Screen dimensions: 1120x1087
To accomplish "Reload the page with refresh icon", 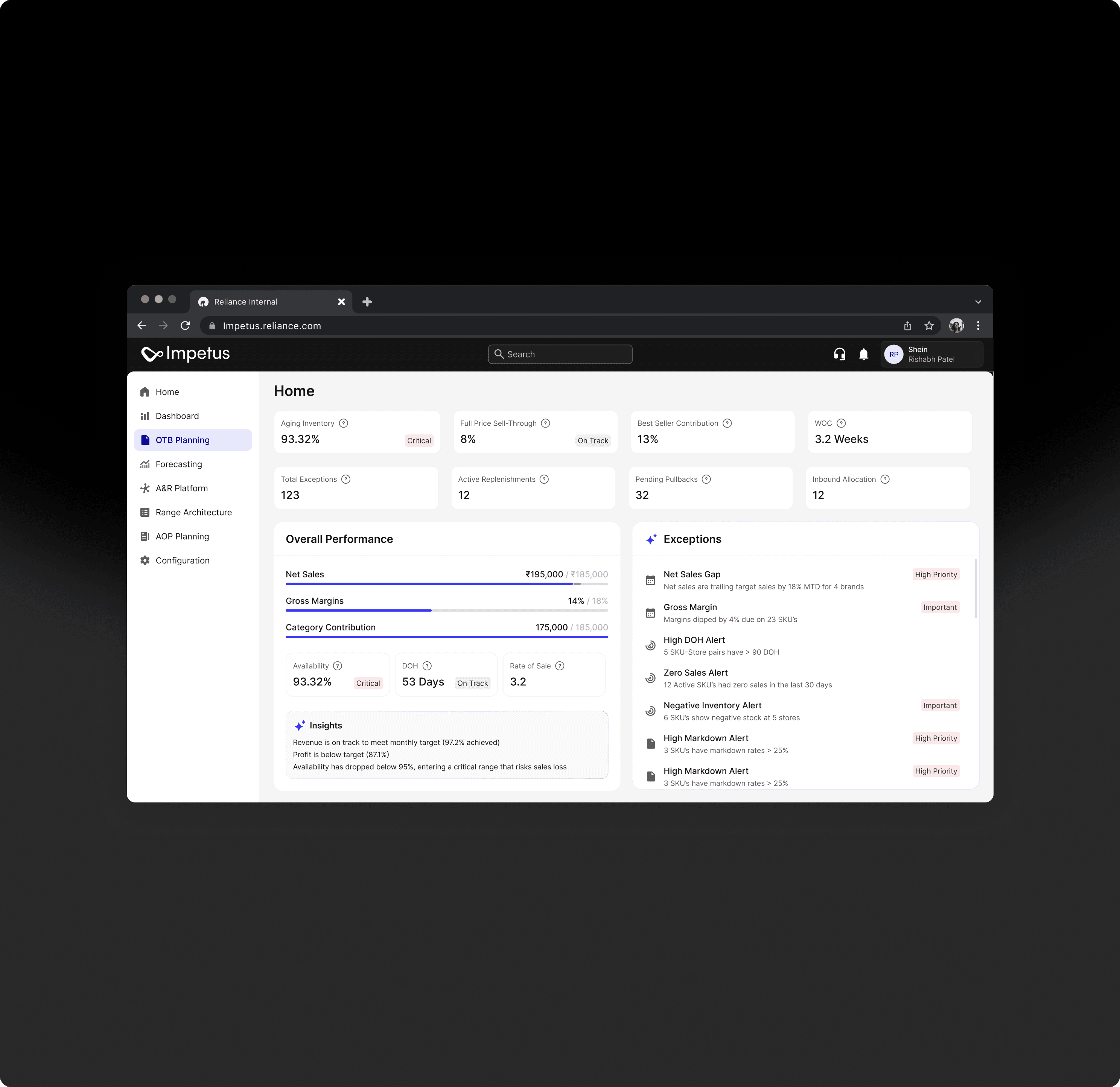I will [x=185, y=326].
